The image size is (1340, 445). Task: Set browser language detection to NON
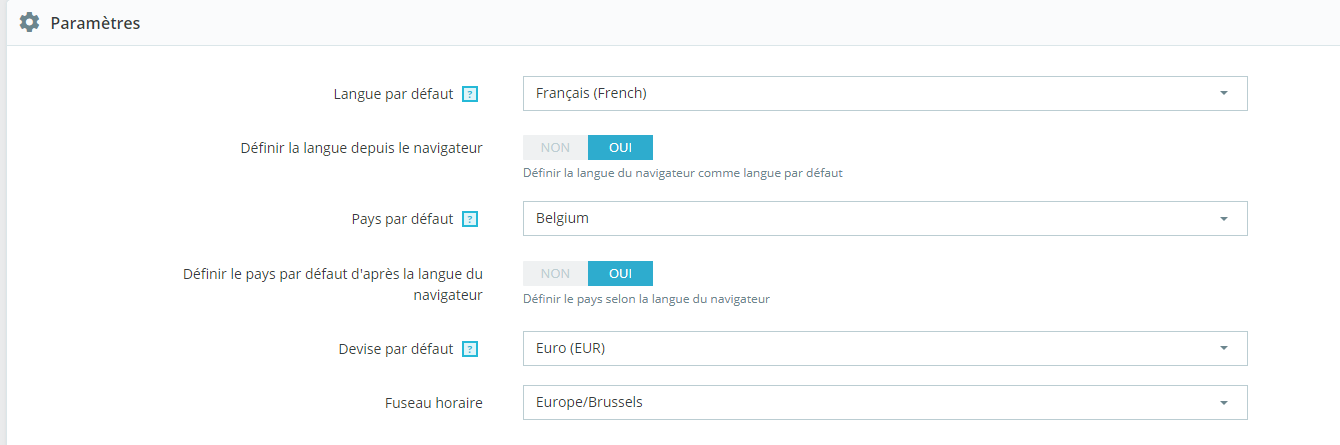pyautogui.click(x=555, y=147)
